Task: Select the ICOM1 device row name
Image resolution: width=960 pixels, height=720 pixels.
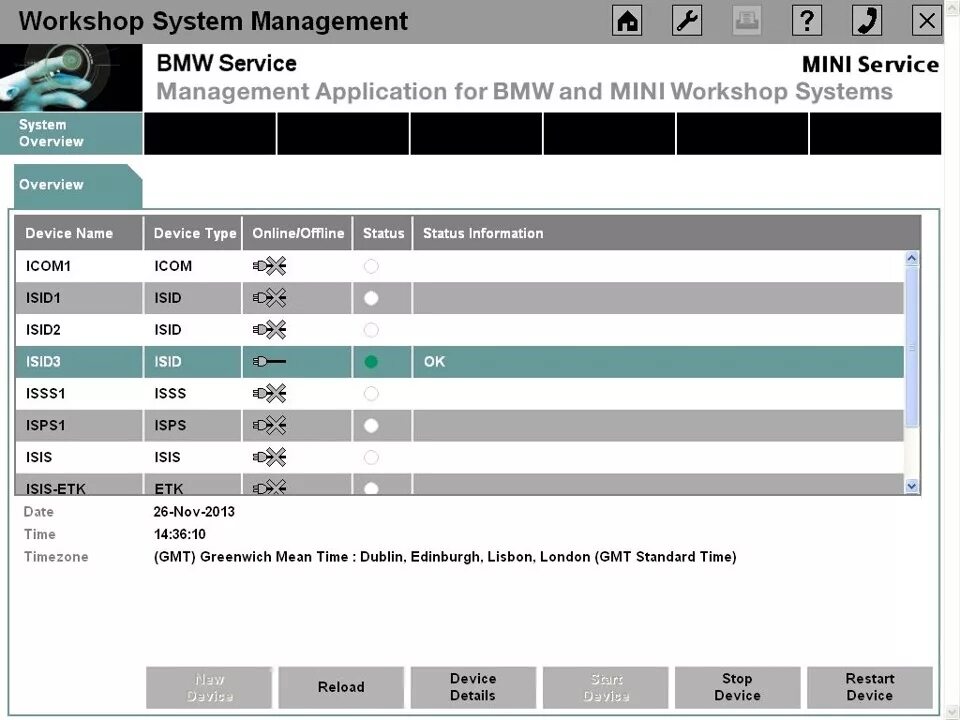Action: pos(48,266)
